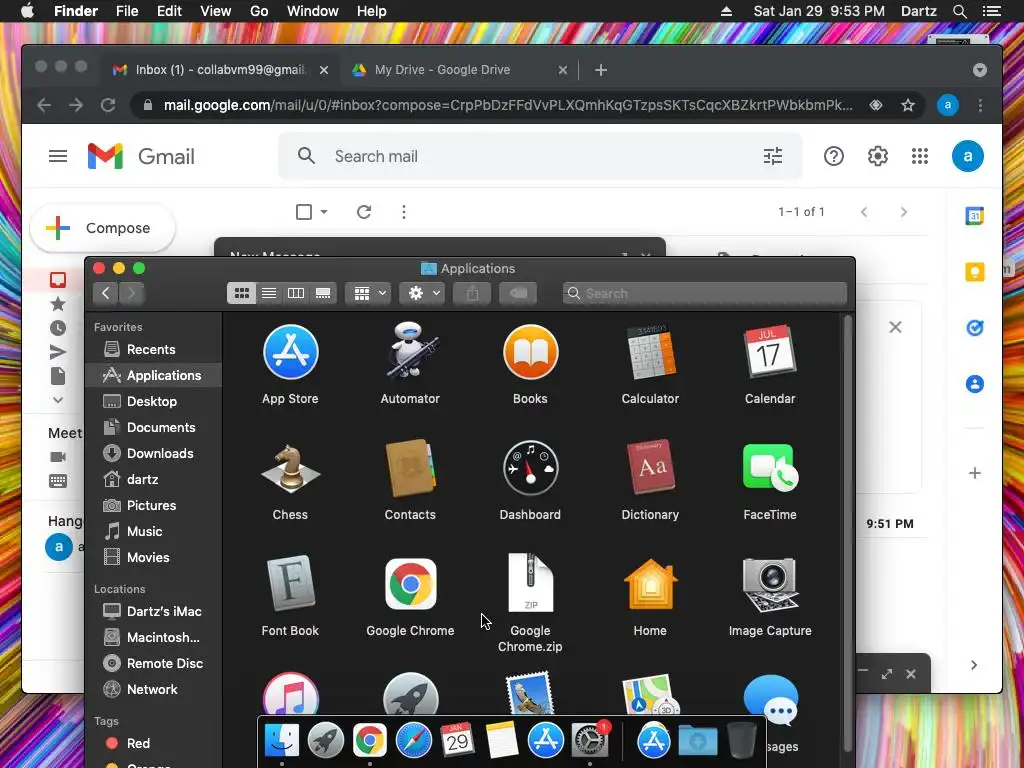Viewport: 1024px width, 768px height.
Task: Click the Dashboard app icon
Action: 530,468
